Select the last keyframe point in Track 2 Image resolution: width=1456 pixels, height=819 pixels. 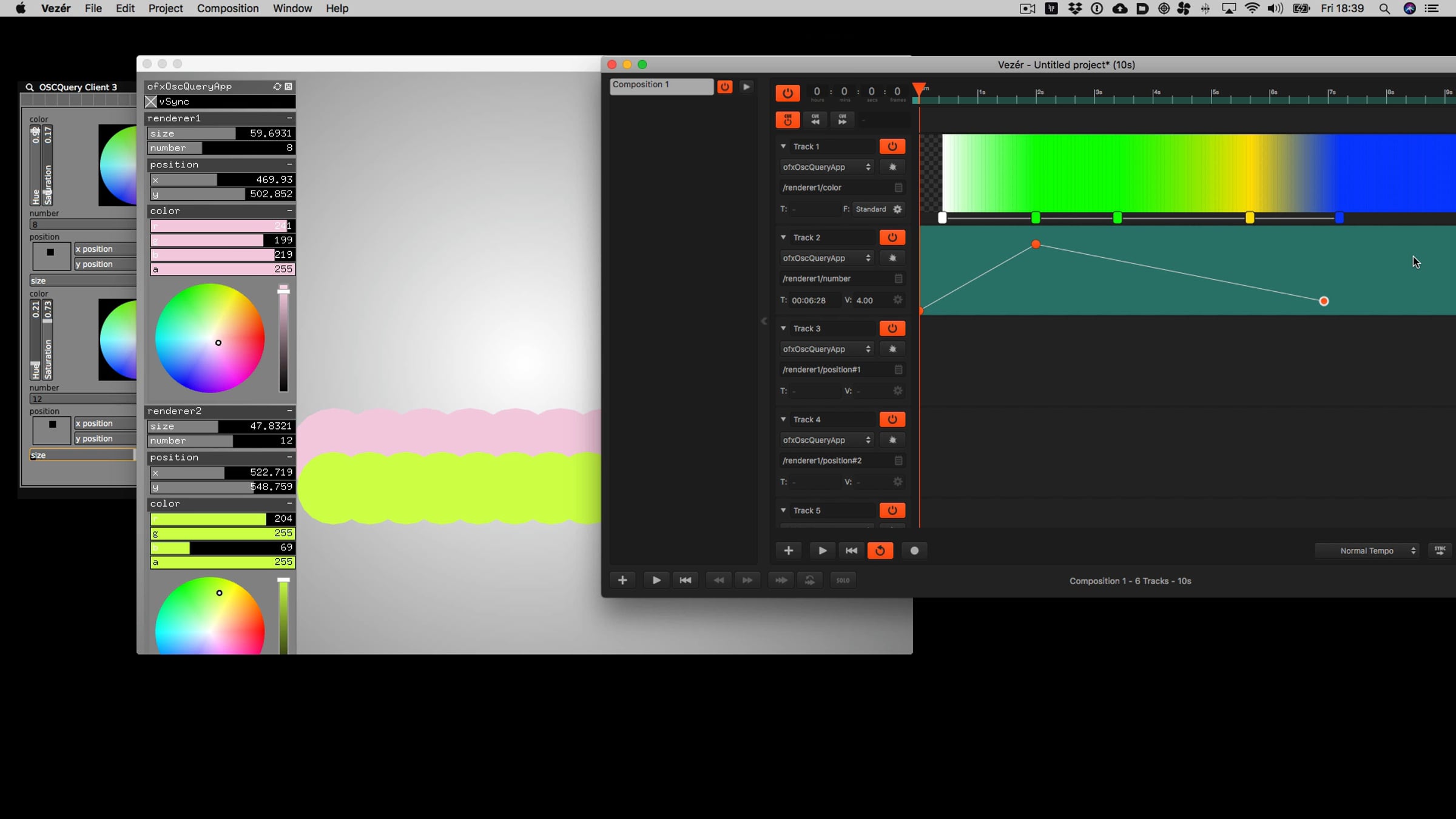tap(1324, 302)
